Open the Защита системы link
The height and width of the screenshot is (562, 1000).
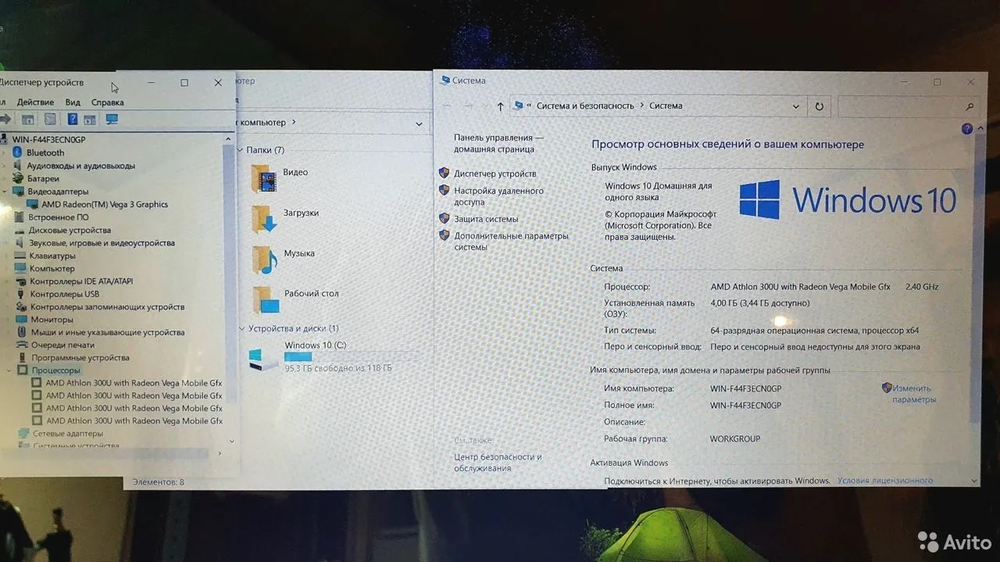point(485,219)
